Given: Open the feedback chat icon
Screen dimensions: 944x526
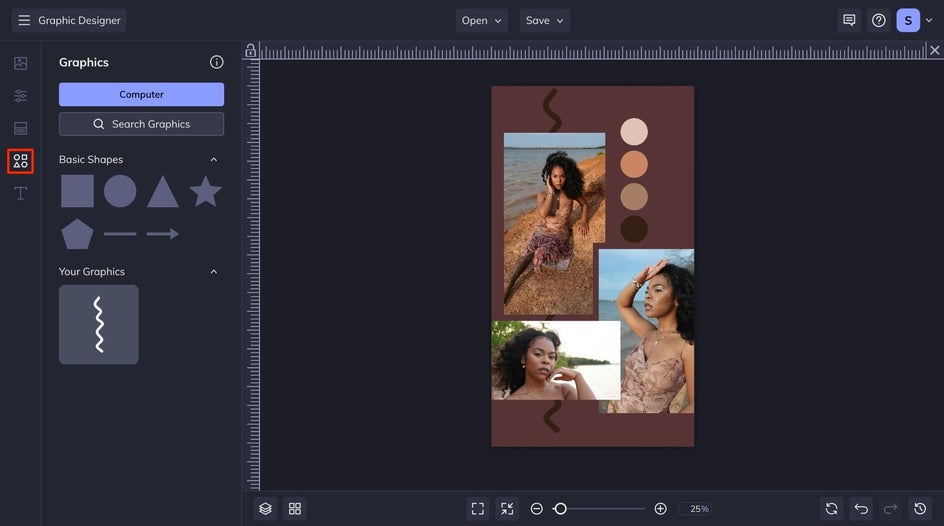Looking at the screenshot, I should tap(849, 20).
